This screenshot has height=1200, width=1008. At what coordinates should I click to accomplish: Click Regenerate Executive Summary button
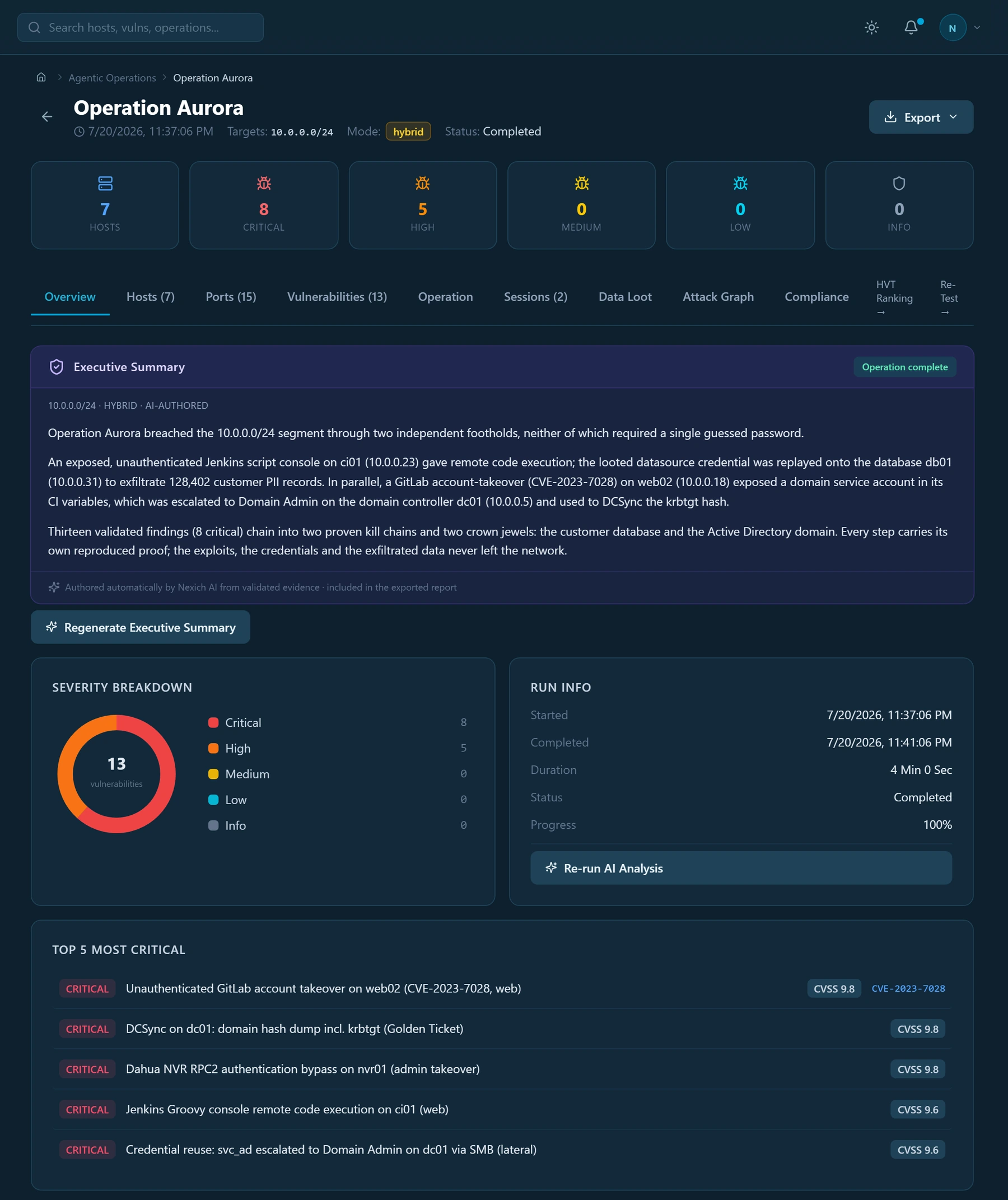tap(141, 627)
